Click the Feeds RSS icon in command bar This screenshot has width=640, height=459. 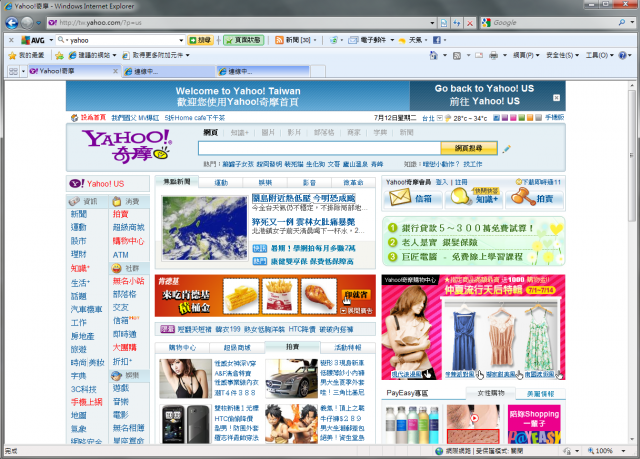(x=457, y=55)
